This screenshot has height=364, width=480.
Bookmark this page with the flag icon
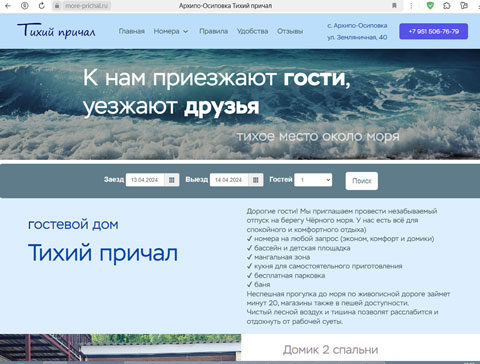point(394,6)
